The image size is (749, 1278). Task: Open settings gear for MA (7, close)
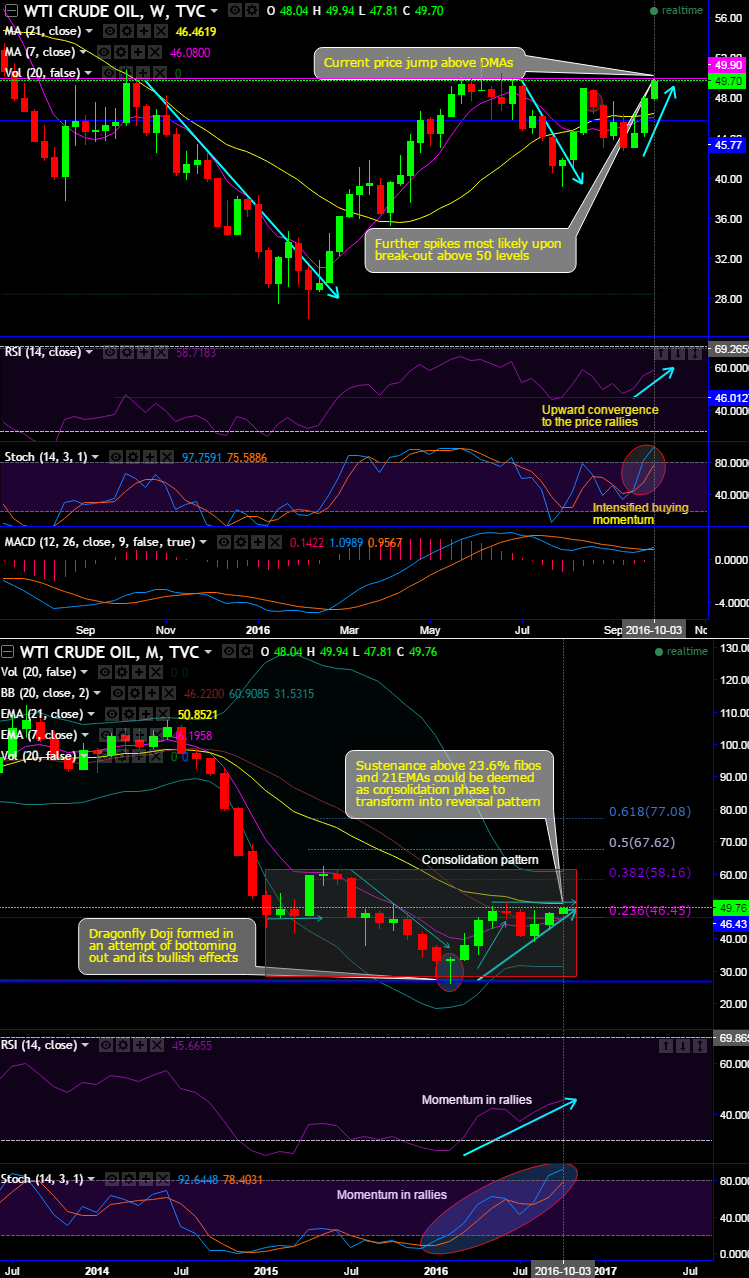tap(120, 52)
